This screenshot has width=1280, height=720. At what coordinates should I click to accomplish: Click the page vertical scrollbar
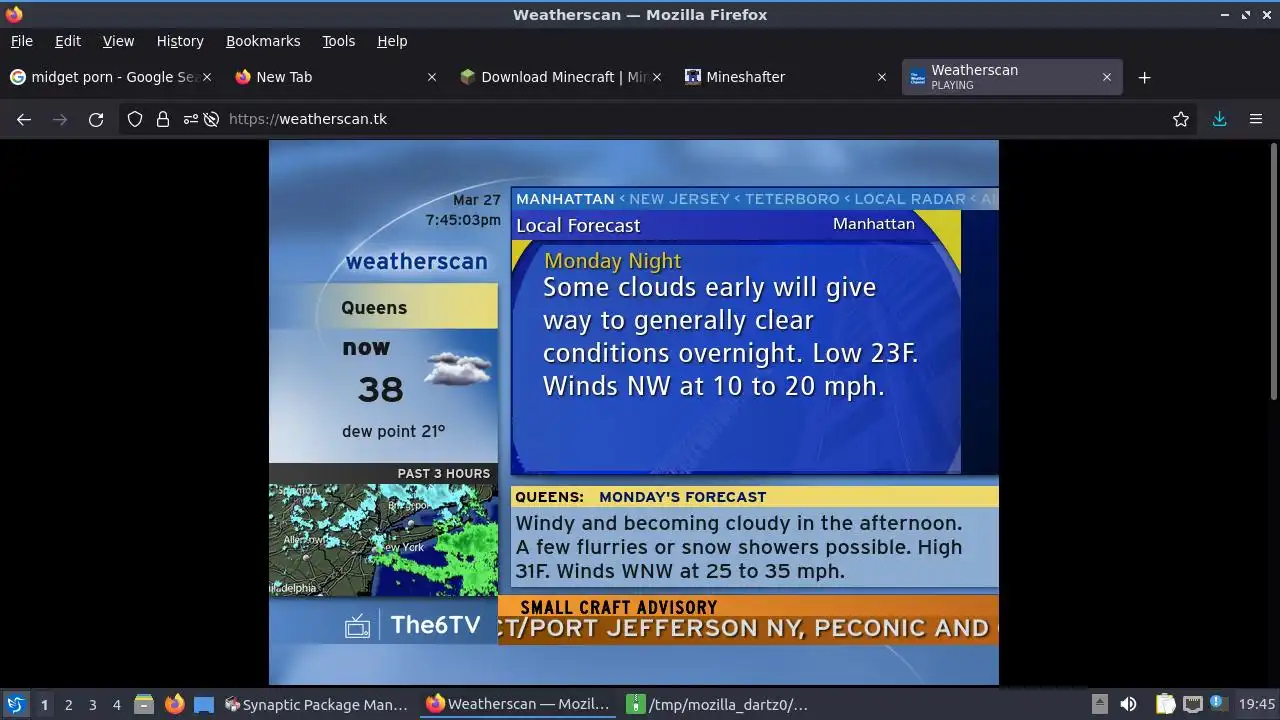click(x=1273, y=270)
